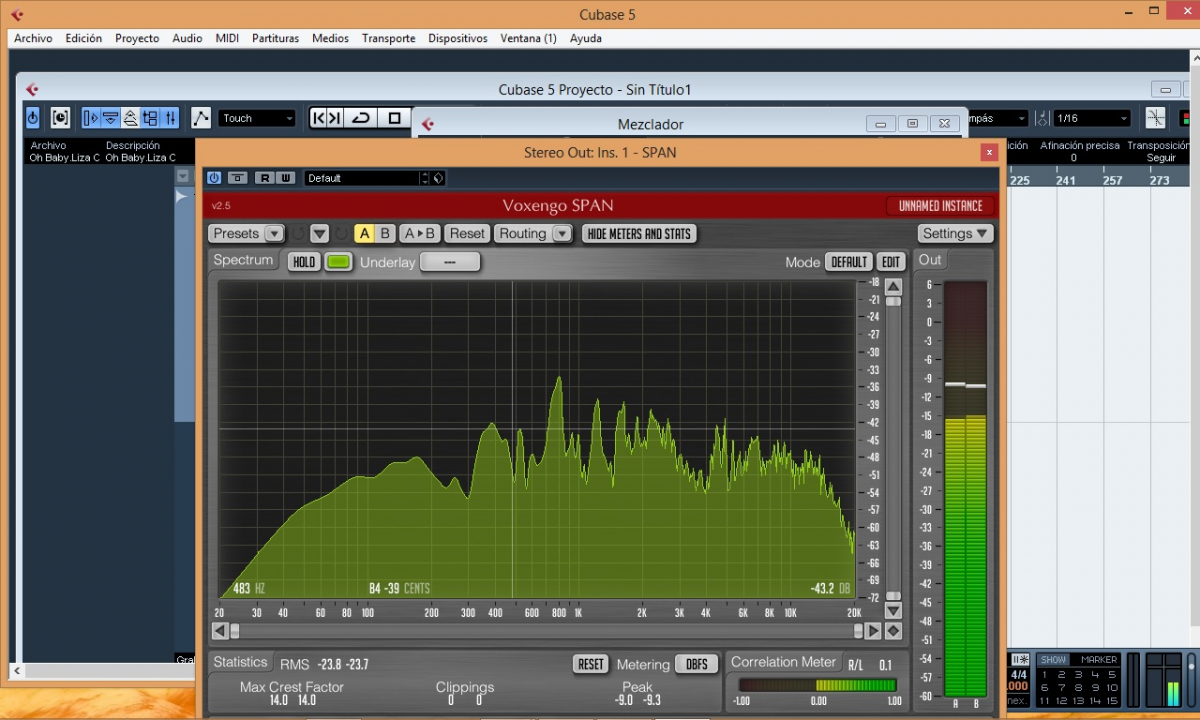1200x720 pixels.
Task: Enable Read automation (R) on plugin
Action: 264,178
